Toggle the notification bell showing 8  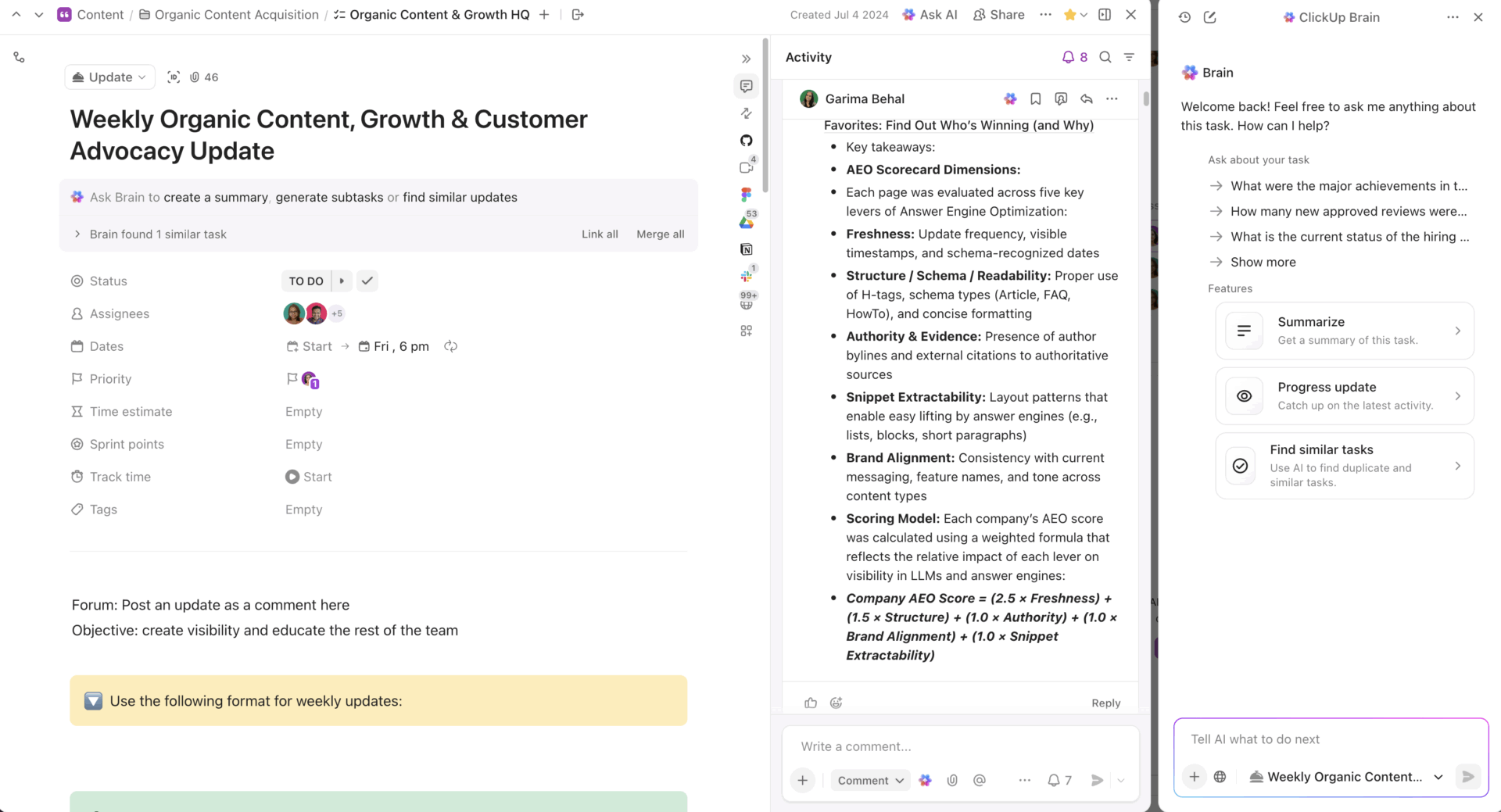[x=1068, y=56]
